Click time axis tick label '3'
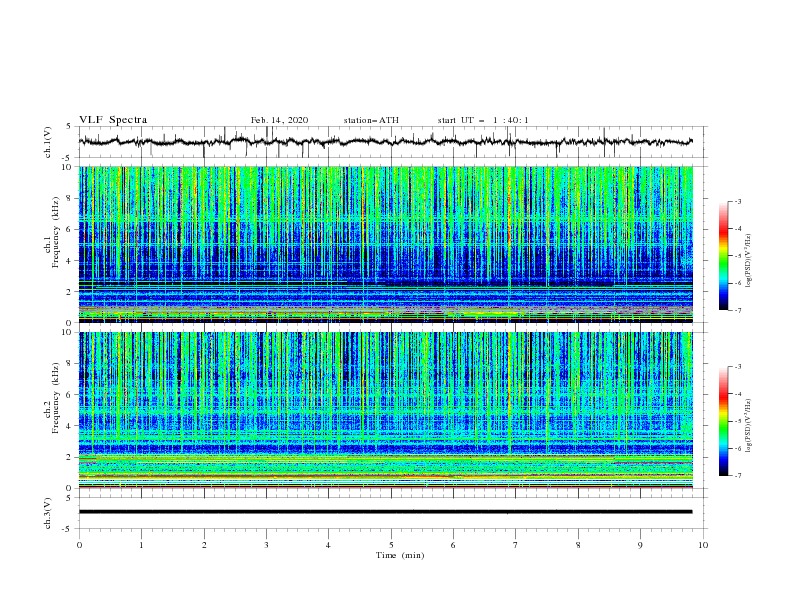Image resolution: width=792 pixels, height=612 pixels. tap(266, 545)
